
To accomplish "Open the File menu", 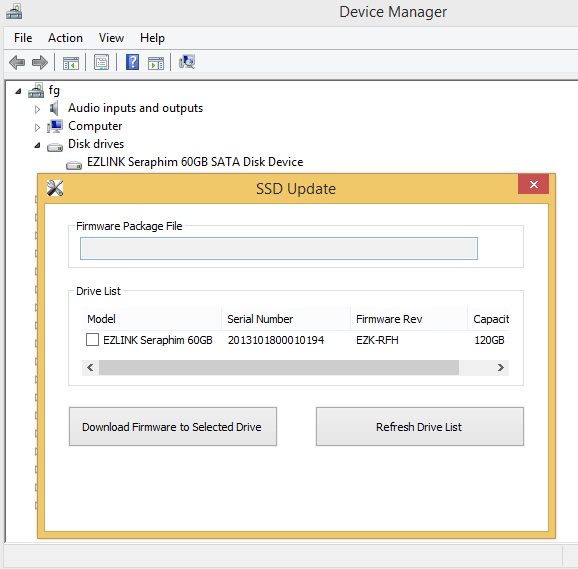I will coord(23,38).
